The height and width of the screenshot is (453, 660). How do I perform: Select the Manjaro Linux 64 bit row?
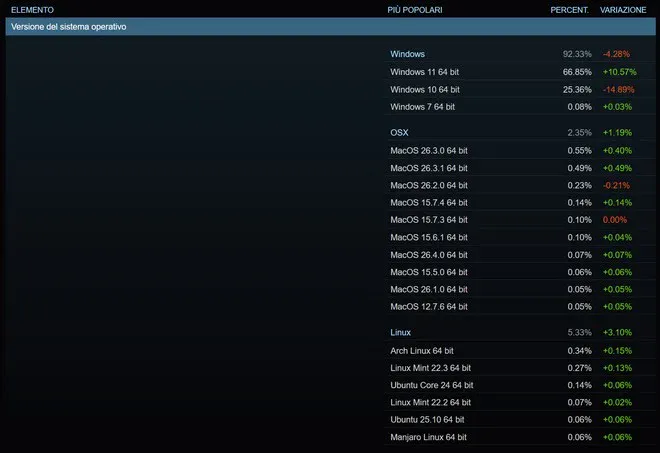tap(519, 437)
